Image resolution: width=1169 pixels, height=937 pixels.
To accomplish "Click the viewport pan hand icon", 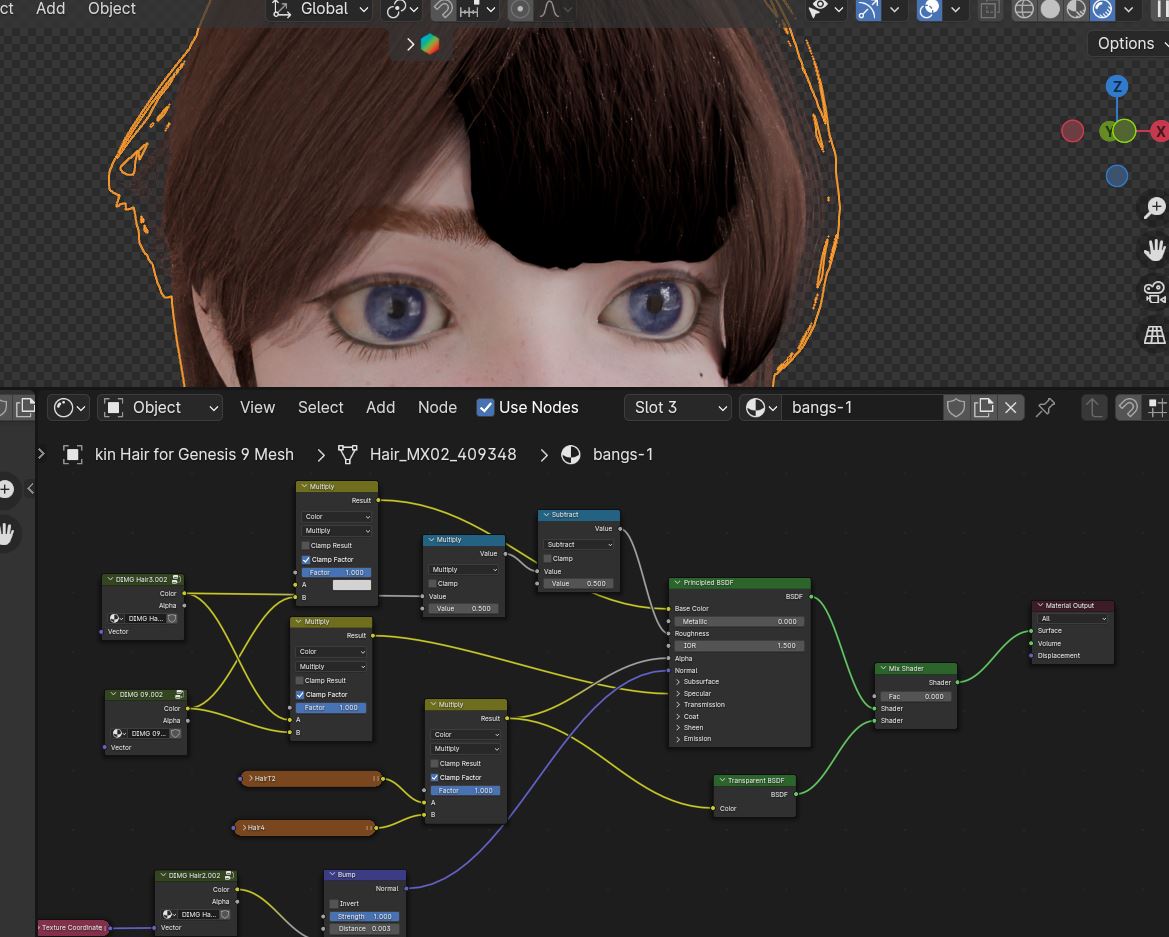I will (1154, 250).
